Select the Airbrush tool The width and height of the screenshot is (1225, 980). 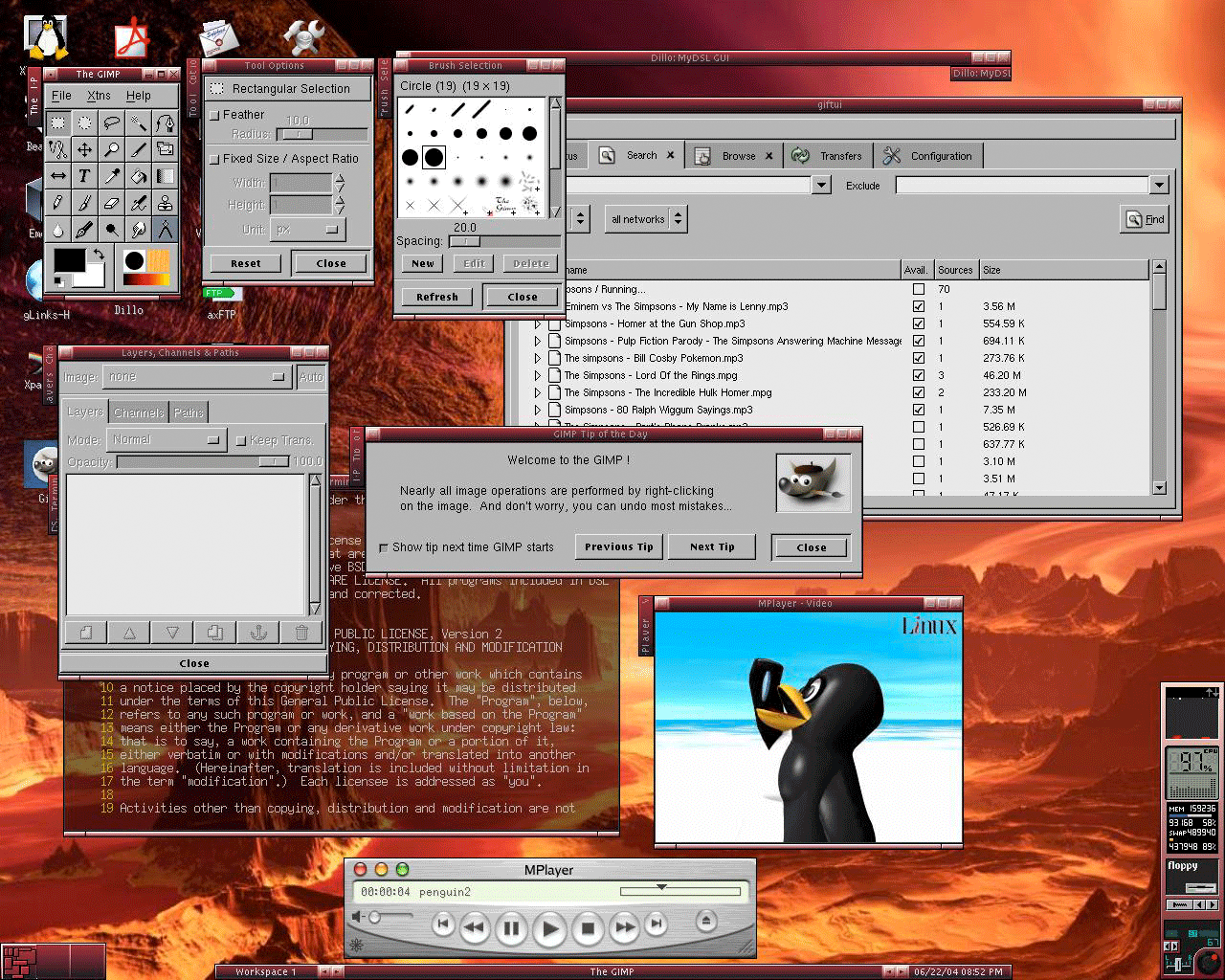click(139, 203)
